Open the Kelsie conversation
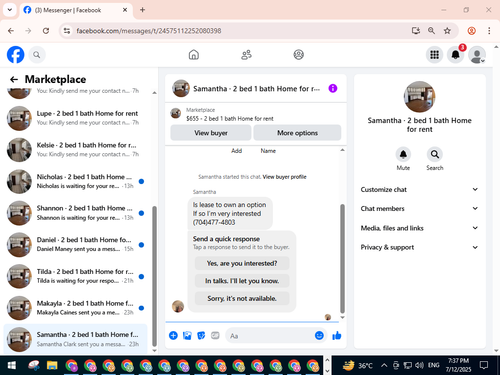This screenshot has width=500, height=375. click(75, 150)
